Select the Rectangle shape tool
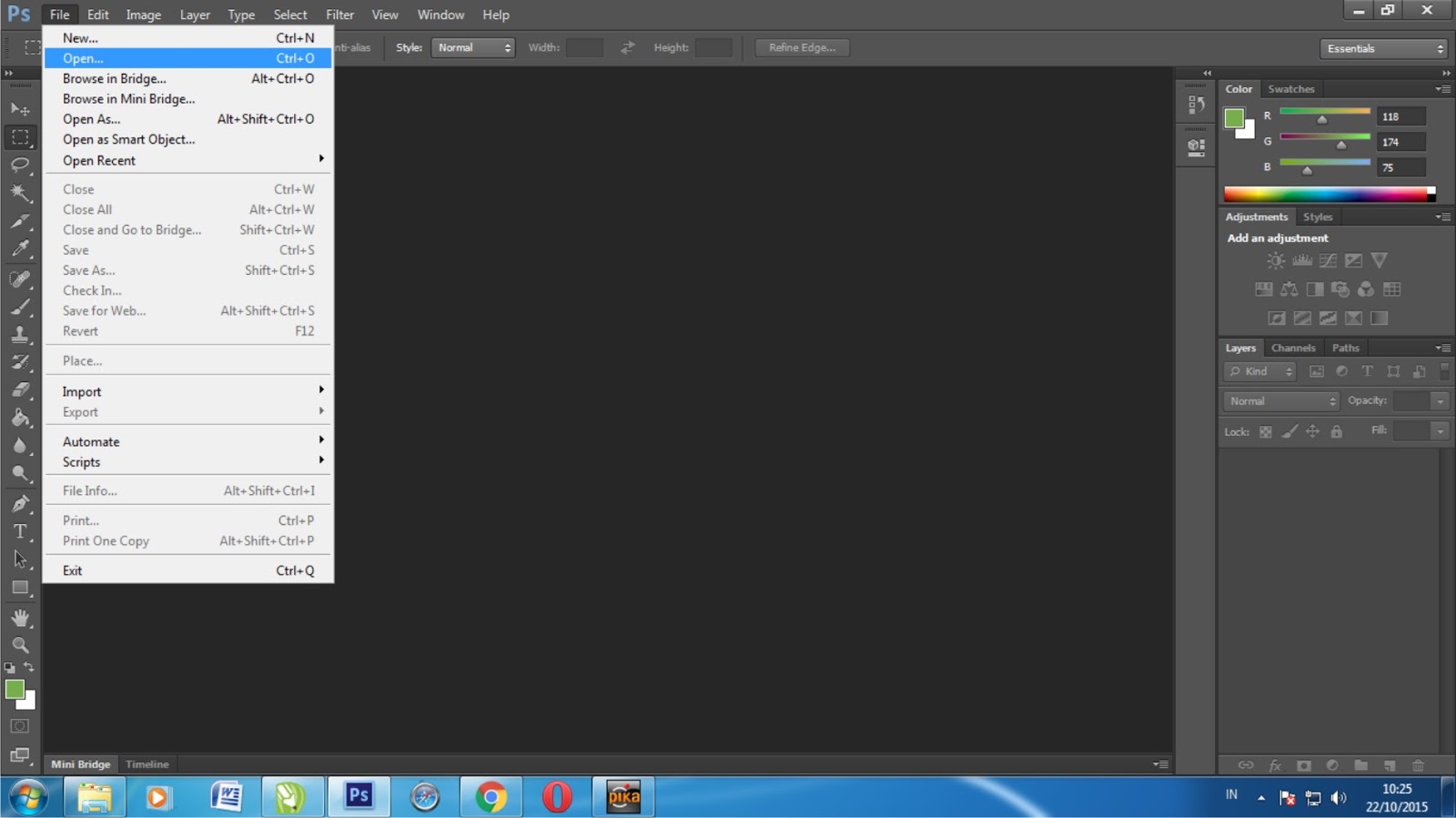The height and width of the screenshot is (818, 1456). pyautogui.click(x=20, y=588)
